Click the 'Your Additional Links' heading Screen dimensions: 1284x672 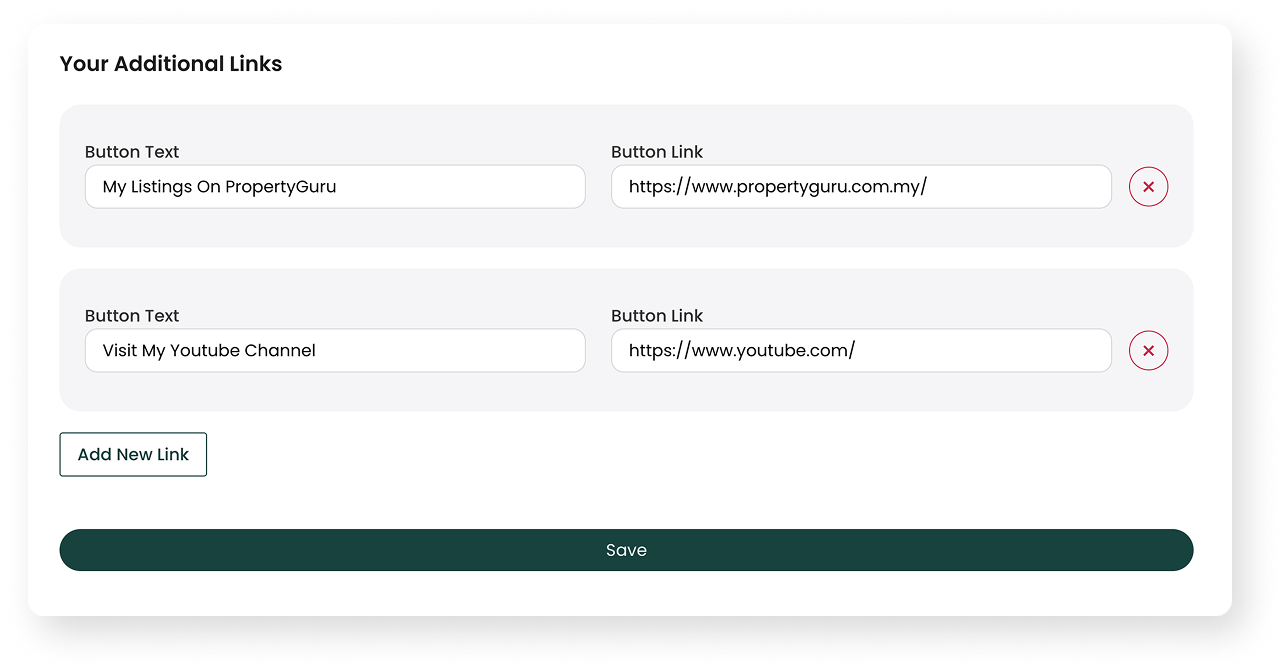(171, 64)
